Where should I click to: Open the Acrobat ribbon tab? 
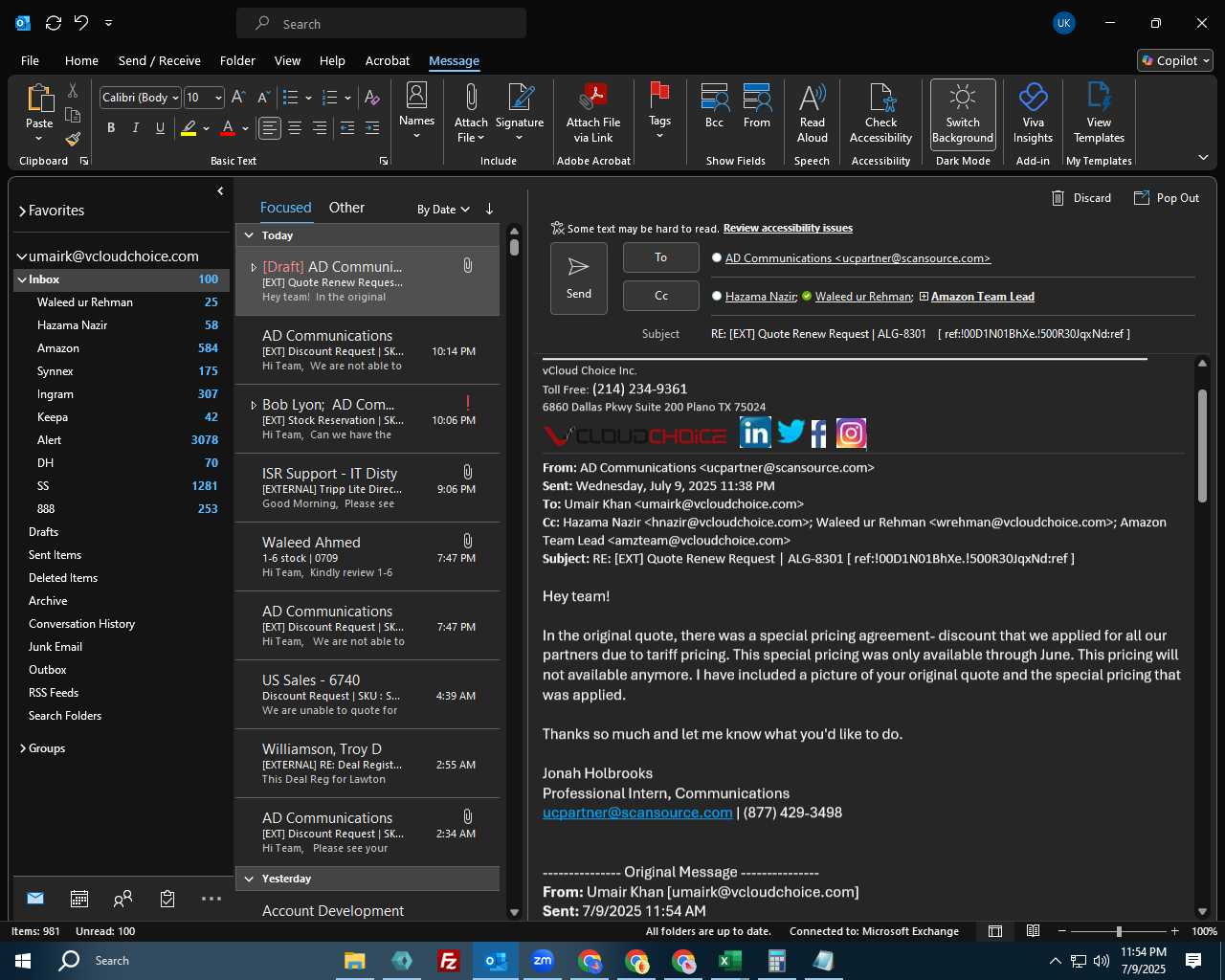[x=388, y=60]
